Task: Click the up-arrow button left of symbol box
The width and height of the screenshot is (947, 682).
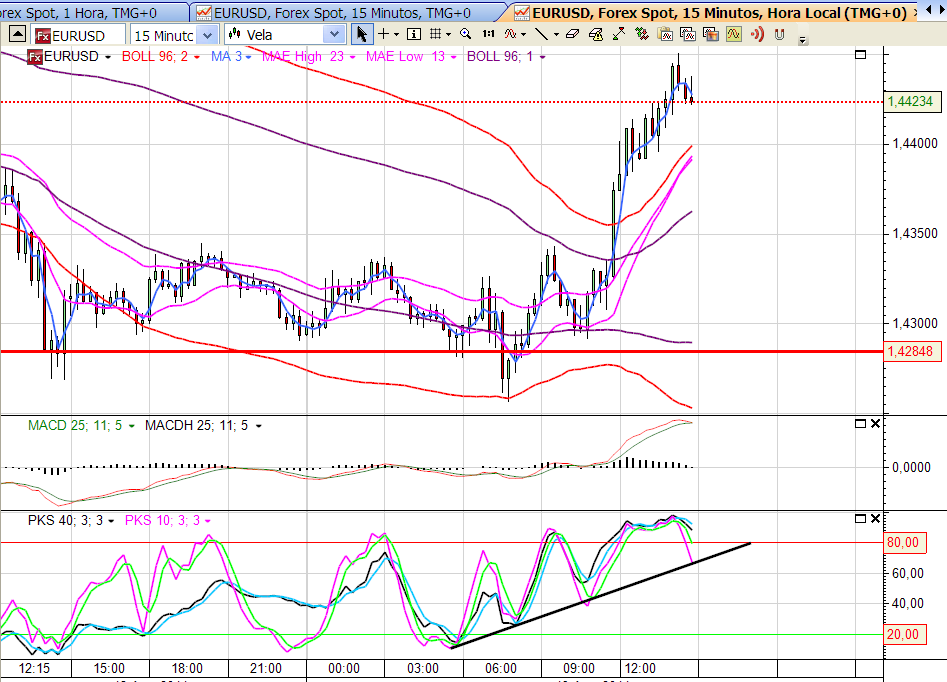Action: point(18,34)
